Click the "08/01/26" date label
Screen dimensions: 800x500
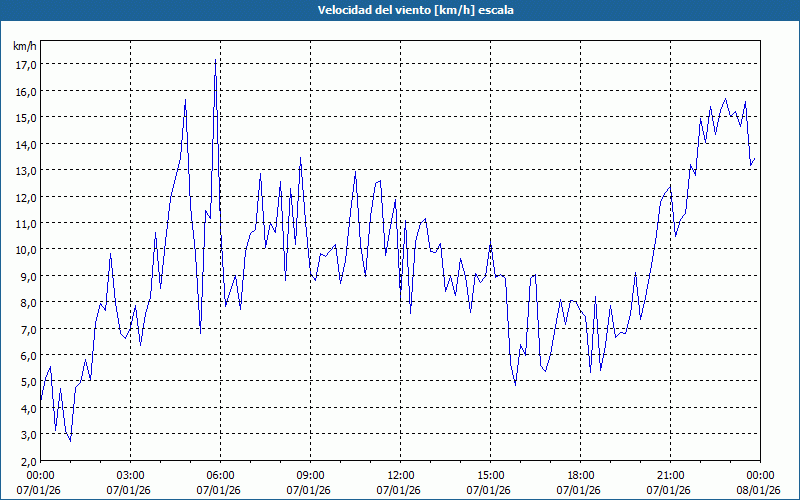(x=759, y=490)
